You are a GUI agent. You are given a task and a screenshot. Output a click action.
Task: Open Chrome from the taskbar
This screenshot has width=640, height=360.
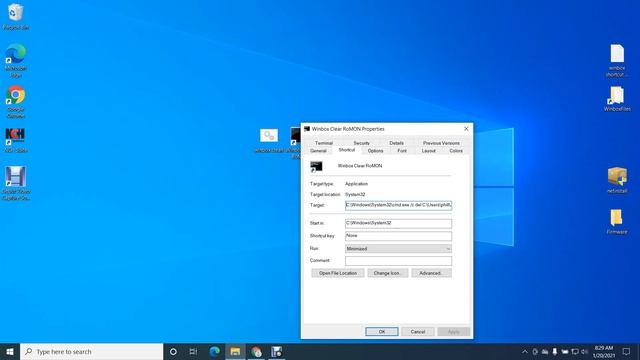(256, 351)
